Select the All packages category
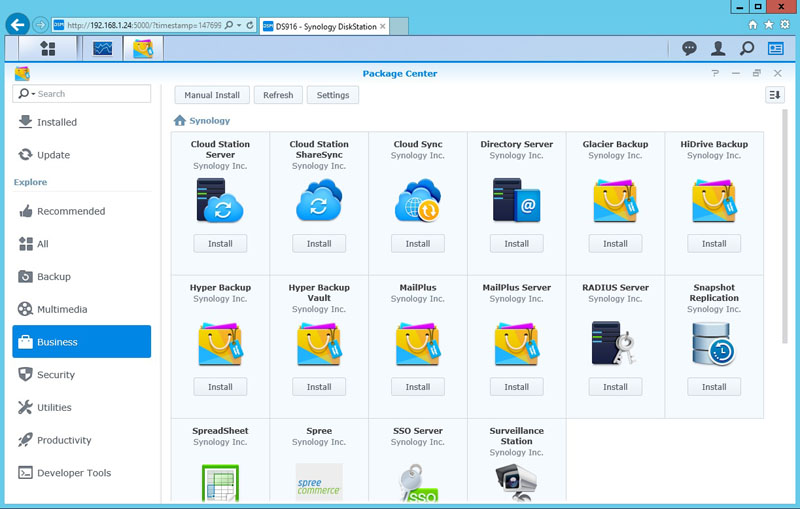This screenshot has width=800, height=509. pos(82,244)
